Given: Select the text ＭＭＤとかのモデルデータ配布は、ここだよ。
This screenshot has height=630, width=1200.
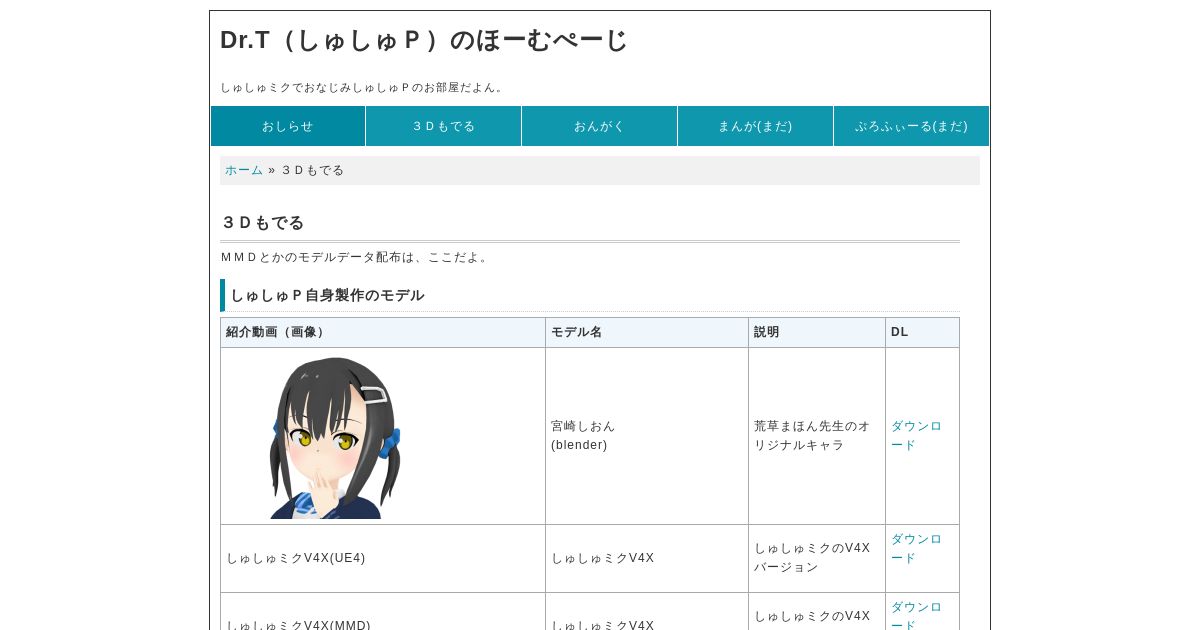Looking at the screenshot, I should (x=356, y=257).
